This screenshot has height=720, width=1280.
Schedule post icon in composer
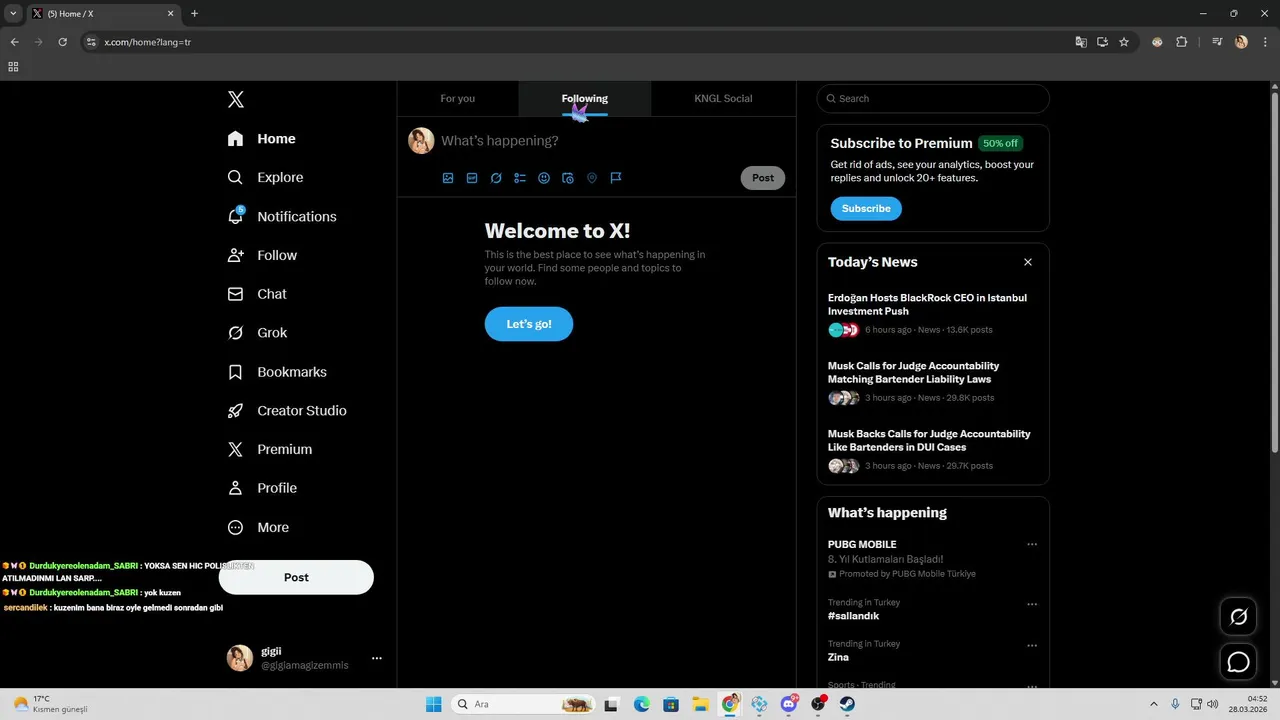tap(568, 178)
